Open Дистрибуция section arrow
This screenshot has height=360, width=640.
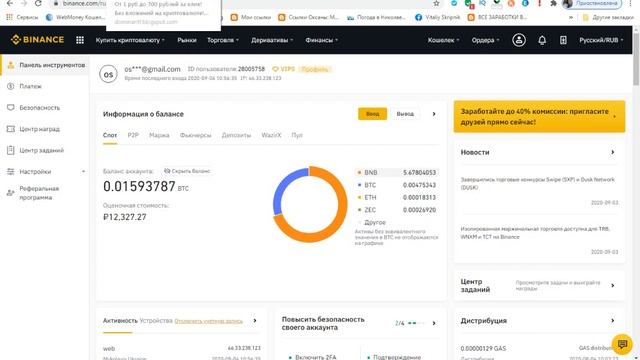coord(613,320)
